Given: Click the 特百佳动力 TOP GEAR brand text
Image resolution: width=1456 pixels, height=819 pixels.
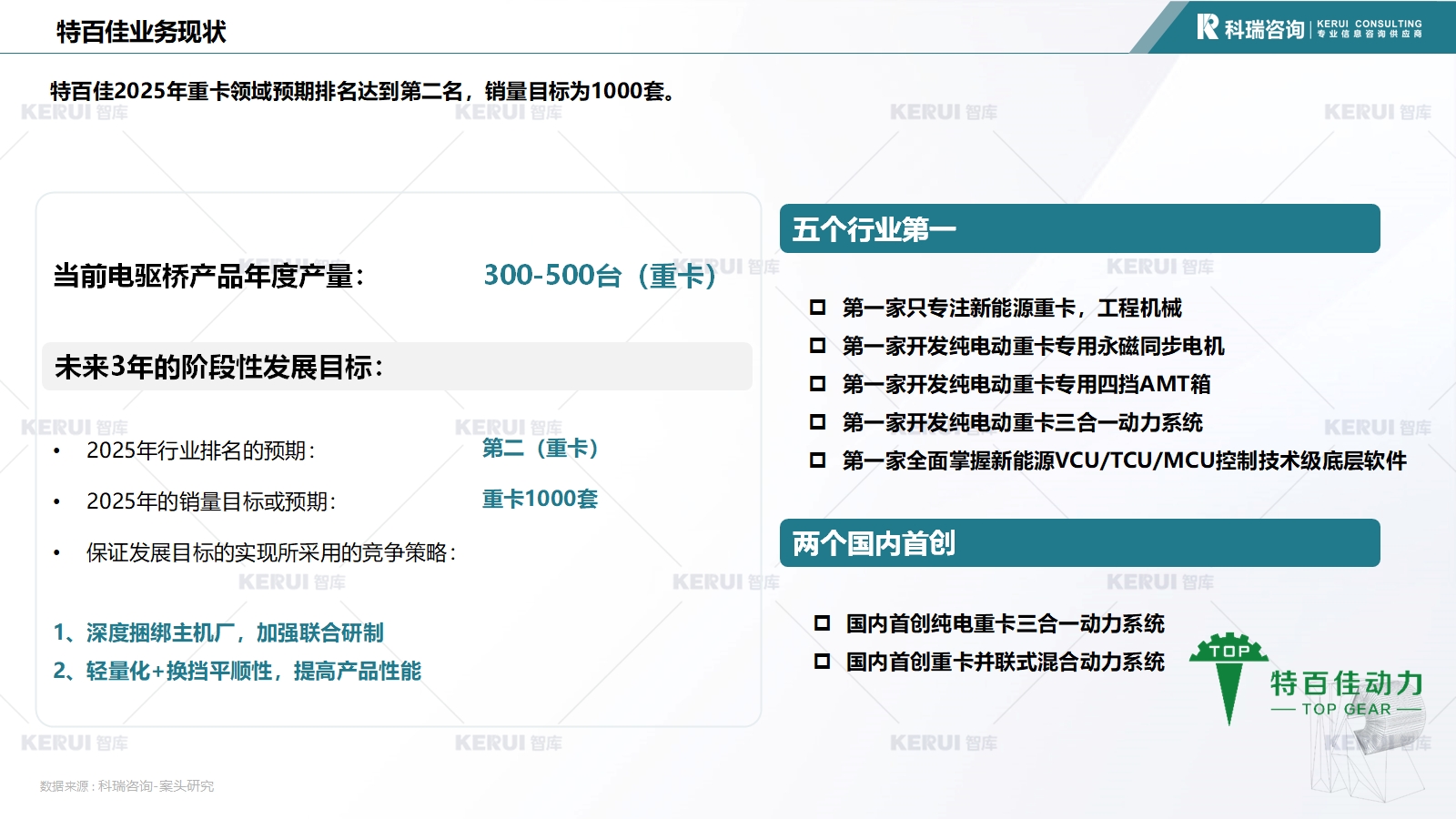Looking at the screenshot, I should point(1346,693).
